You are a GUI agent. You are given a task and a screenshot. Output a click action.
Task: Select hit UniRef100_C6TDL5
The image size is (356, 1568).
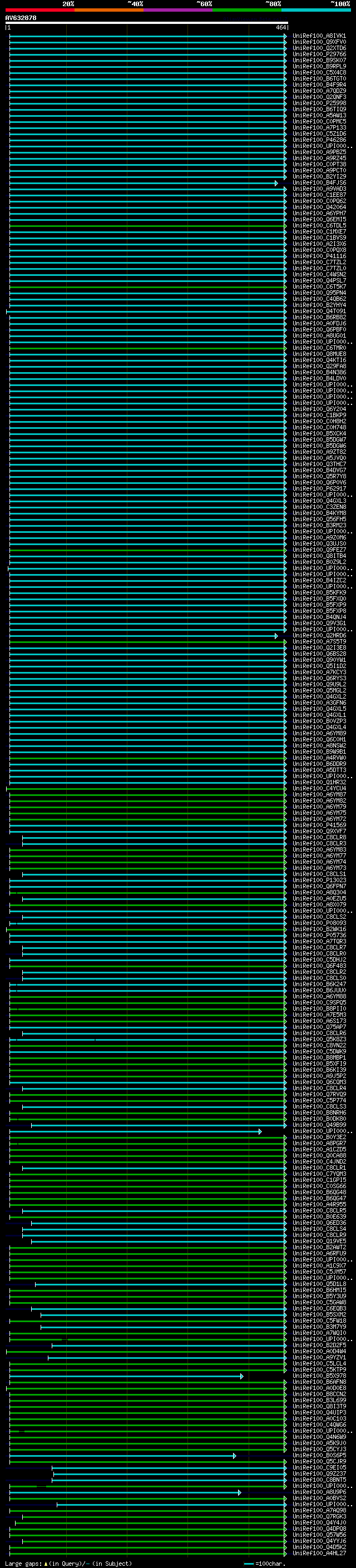[319, 225]
